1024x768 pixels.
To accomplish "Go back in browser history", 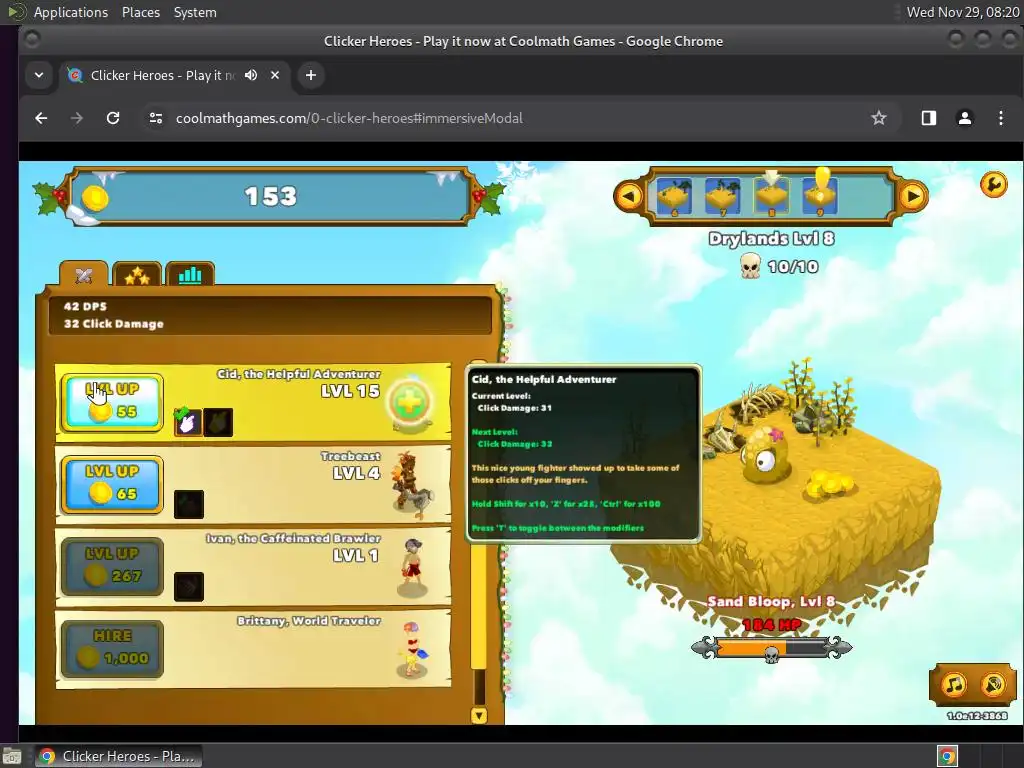I will [x=41, y=118].
